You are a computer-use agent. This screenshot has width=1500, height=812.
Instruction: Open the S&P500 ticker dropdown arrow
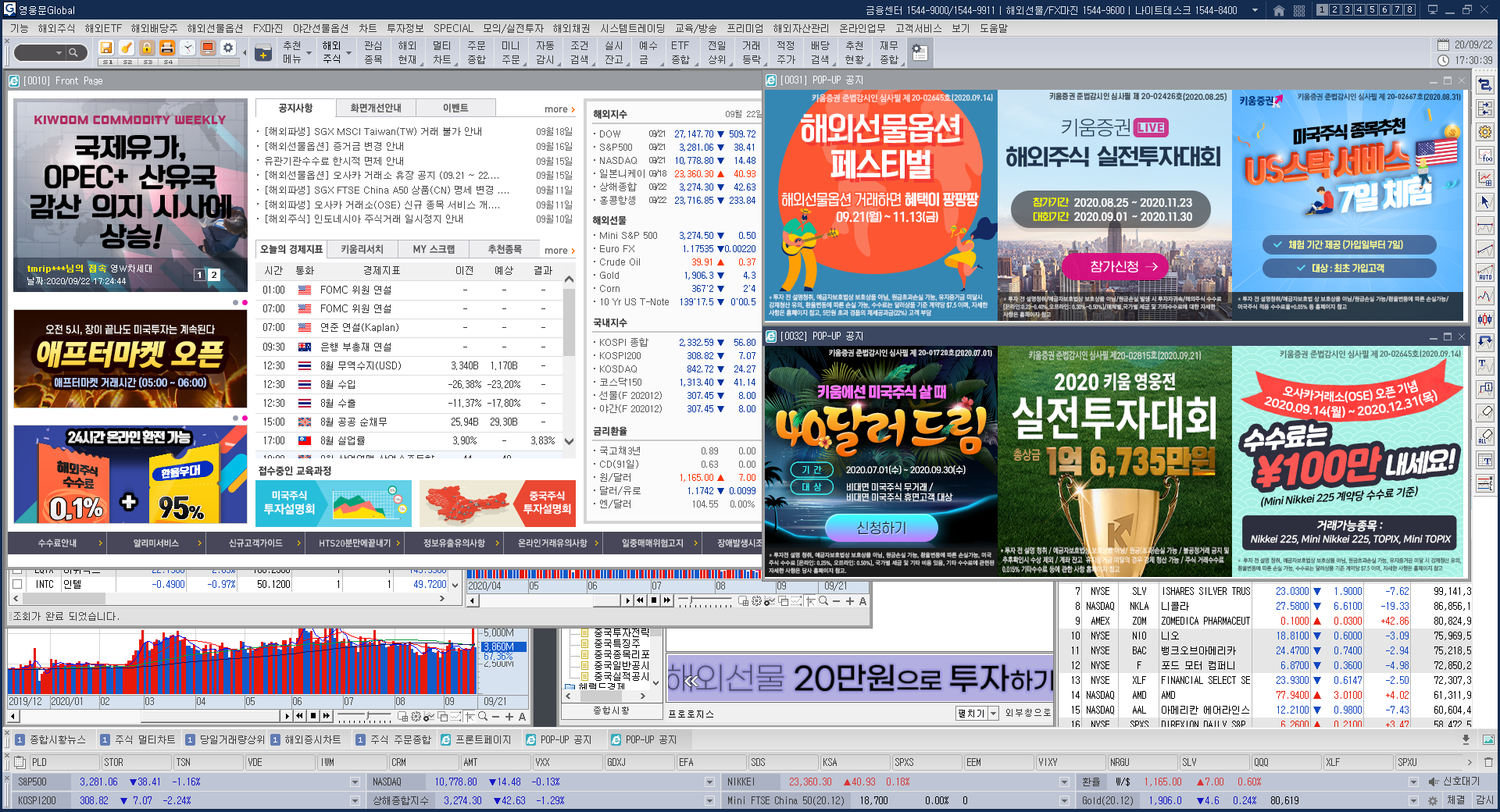[355, 782]
